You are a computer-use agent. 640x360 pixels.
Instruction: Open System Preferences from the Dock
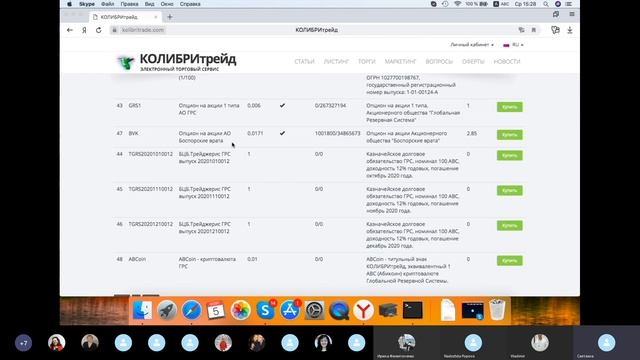point(314,311)
